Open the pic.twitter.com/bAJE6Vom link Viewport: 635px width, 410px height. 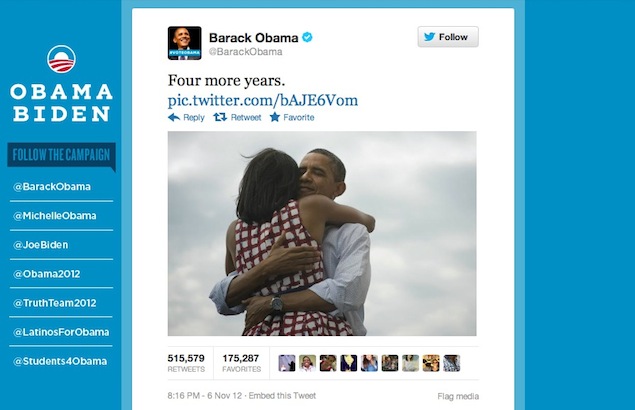pos(263,100)
